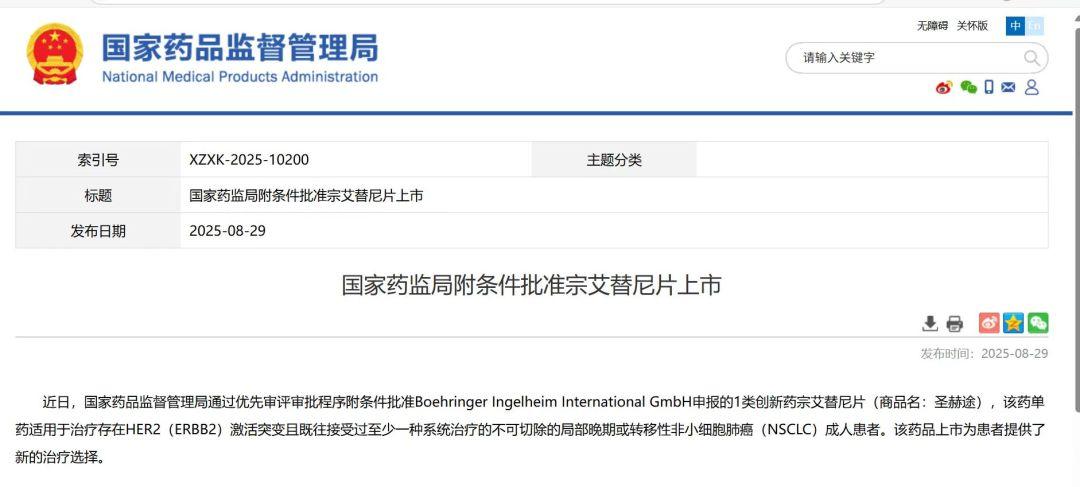
Task: Open the WeChat icon in header
Action: [968, 87]
